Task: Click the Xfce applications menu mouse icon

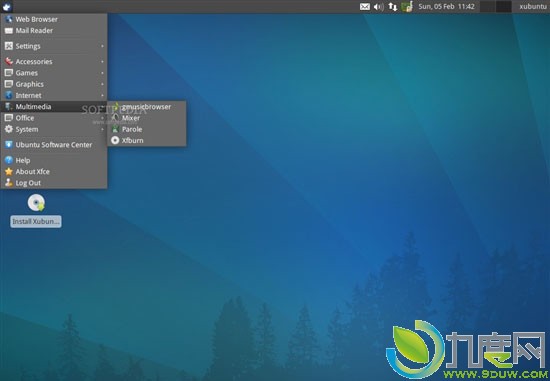Action: point(7,6)
